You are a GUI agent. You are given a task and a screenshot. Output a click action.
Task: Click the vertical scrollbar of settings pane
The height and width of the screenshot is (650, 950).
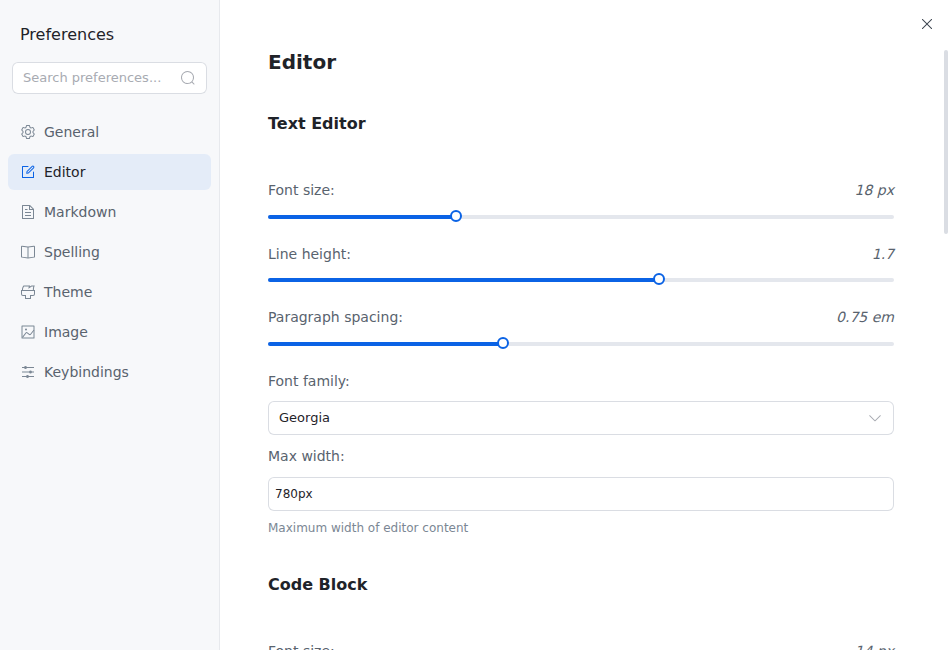[946, 142]
